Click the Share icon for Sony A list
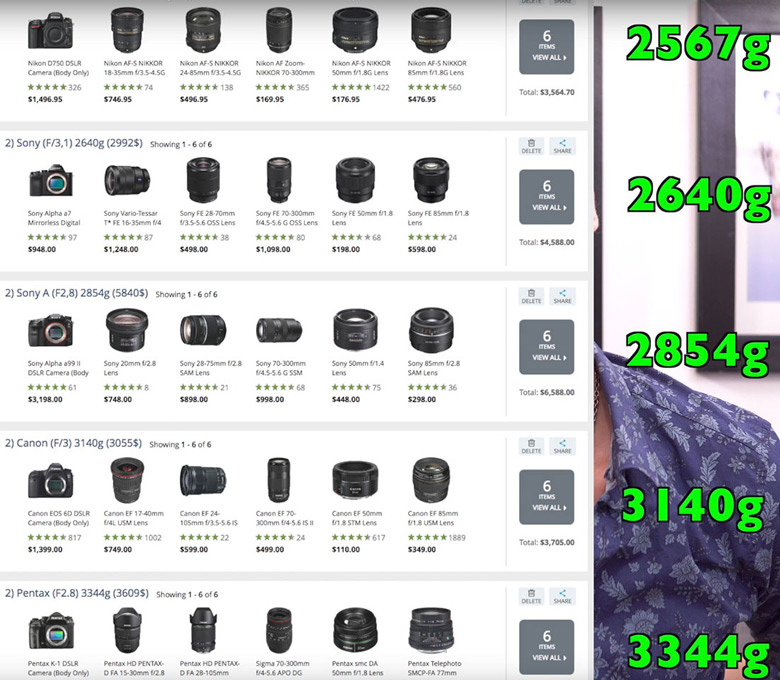This screenshot has height=680, width=780. pyautogui.click(x=562, y=296)
